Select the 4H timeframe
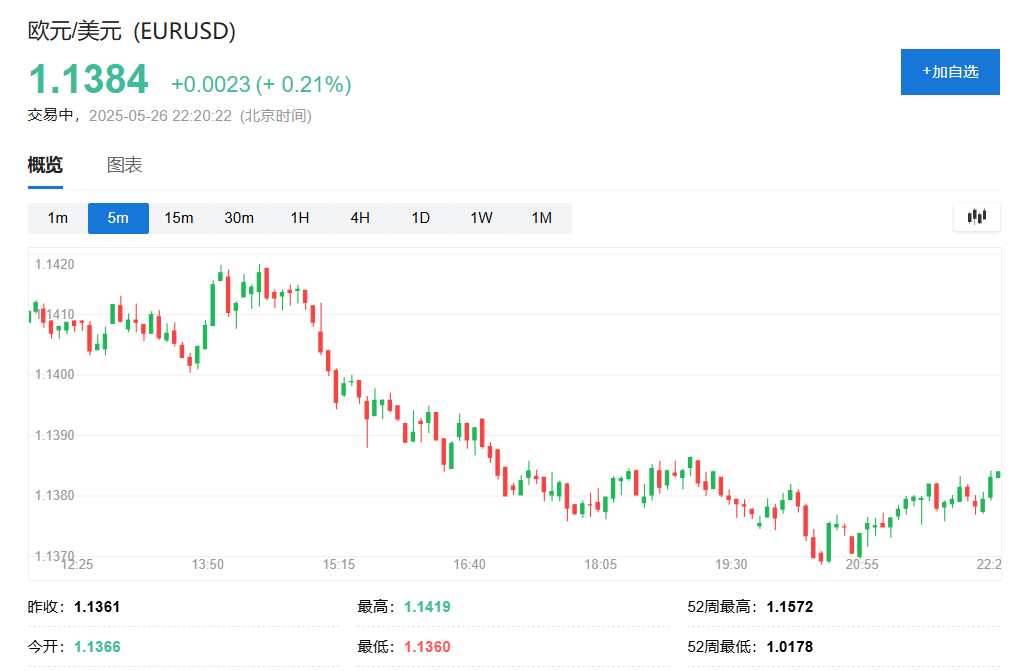The height and width of the screenshot is (671, 1013). (360, 218)
